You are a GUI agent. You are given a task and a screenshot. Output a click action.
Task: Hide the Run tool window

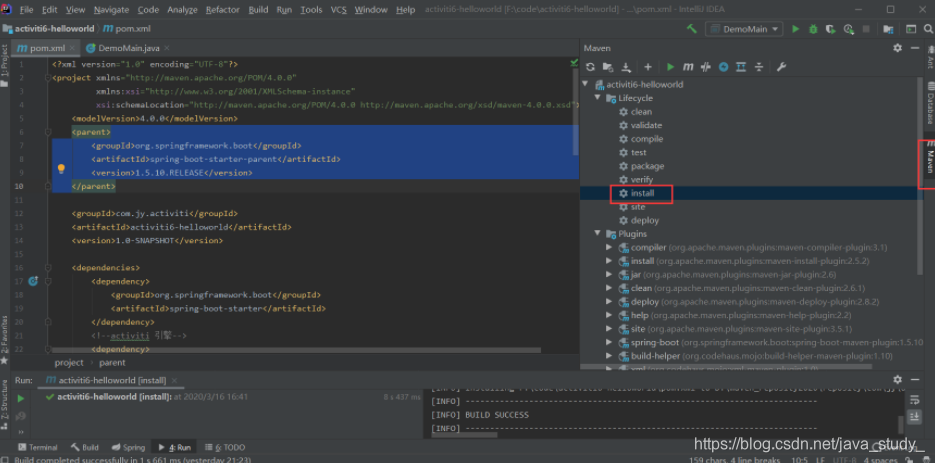915,379
